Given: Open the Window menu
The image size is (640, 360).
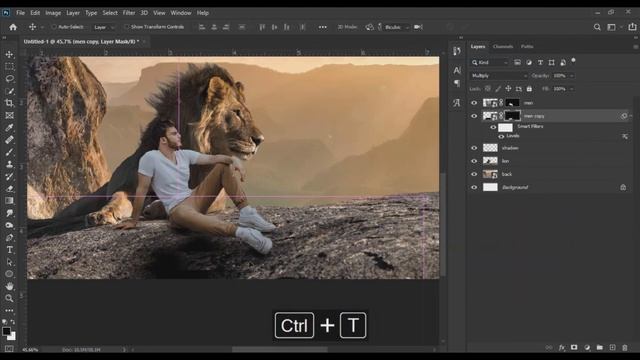Looking at the screenshot, I should coord(181,13).
